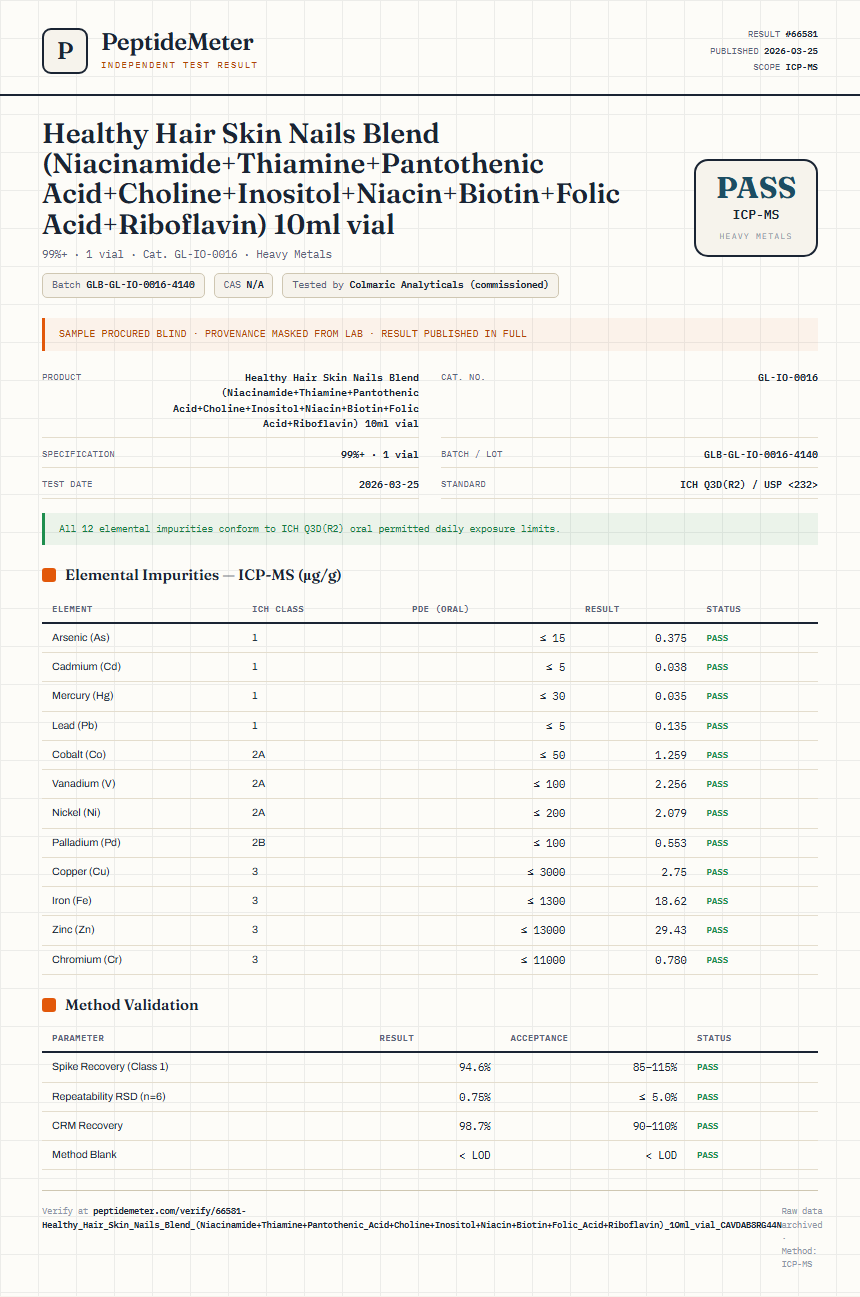860x1297 pixels.
Task: Select the CRM Recovery row label
Action: [x=87, y=1125]
